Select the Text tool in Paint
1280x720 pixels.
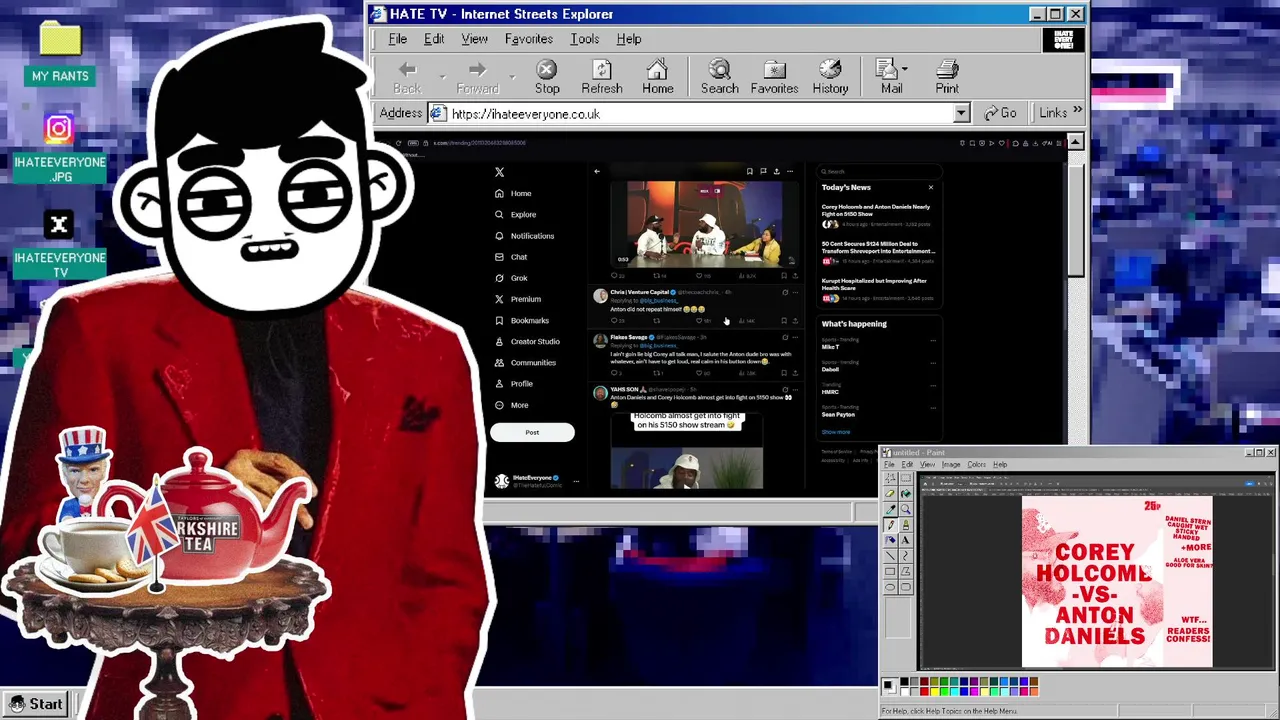(906, 540)
